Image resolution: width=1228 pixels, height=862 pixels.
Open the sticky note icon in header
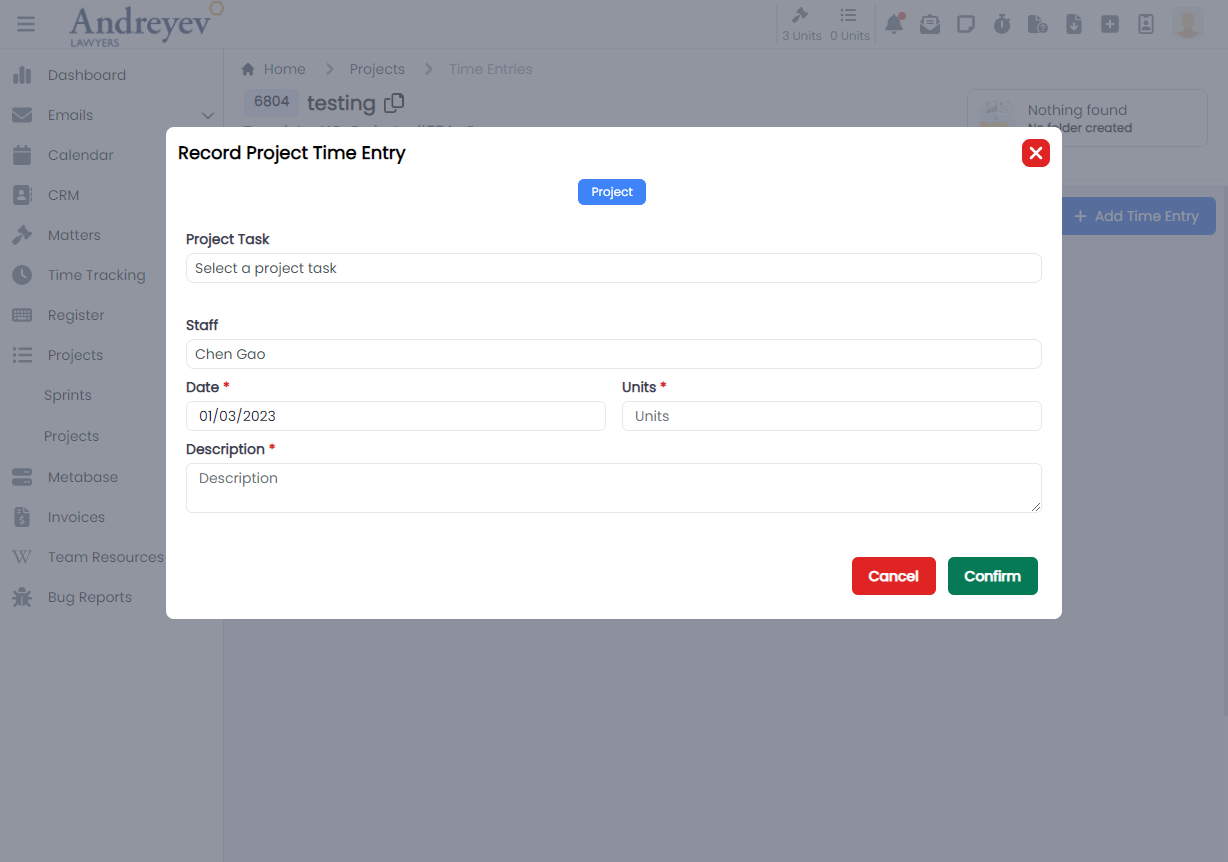(965, 24)
